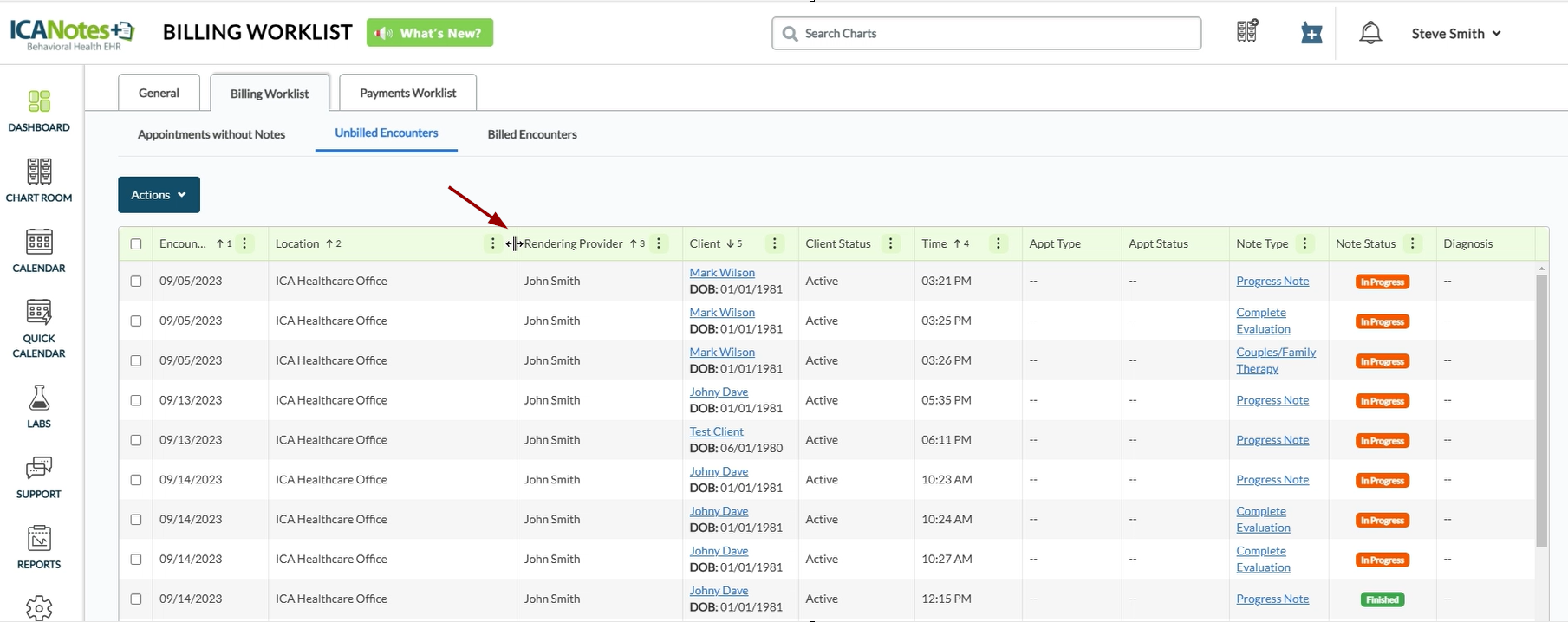Image resolution: width=1568 pixels, height=622 pixels.
Task: Click the What's New? button
Action: click(x=430, y=33)
